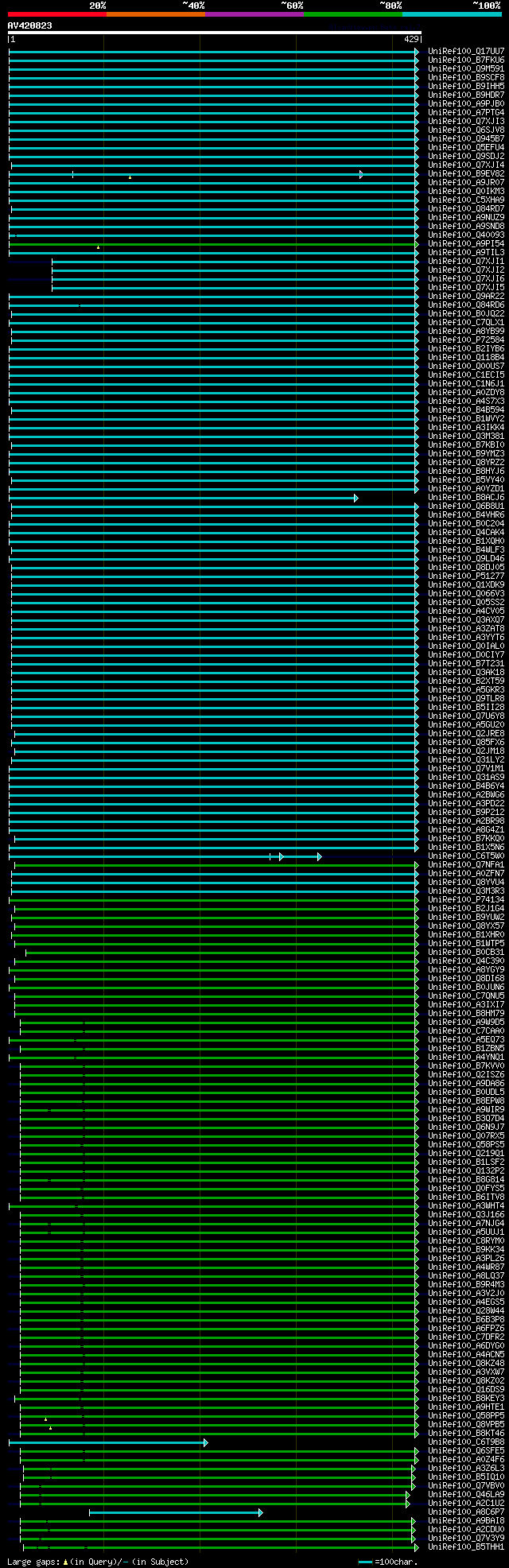Open hit UniRef100_A9TIL3
The height and width of the screenshot is (1568, 509).
tap(466, 253)
